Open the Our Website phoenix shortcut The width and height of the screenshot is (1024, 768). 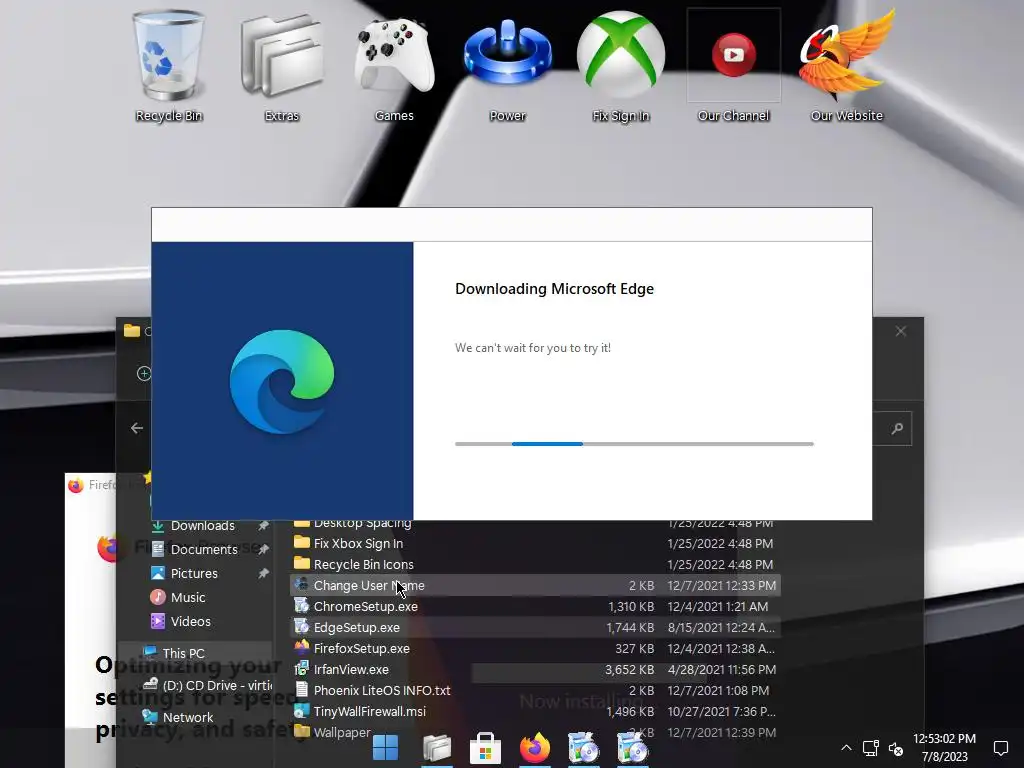coord(846,66)
